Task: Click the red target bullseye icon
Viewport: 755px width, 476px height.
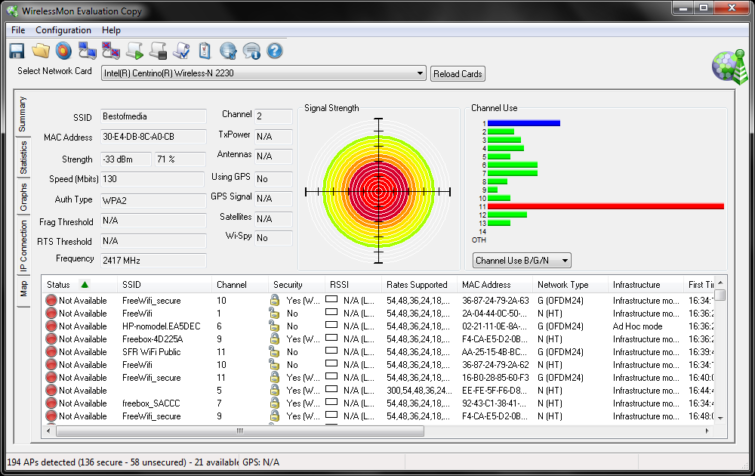Action: (64, 51)
